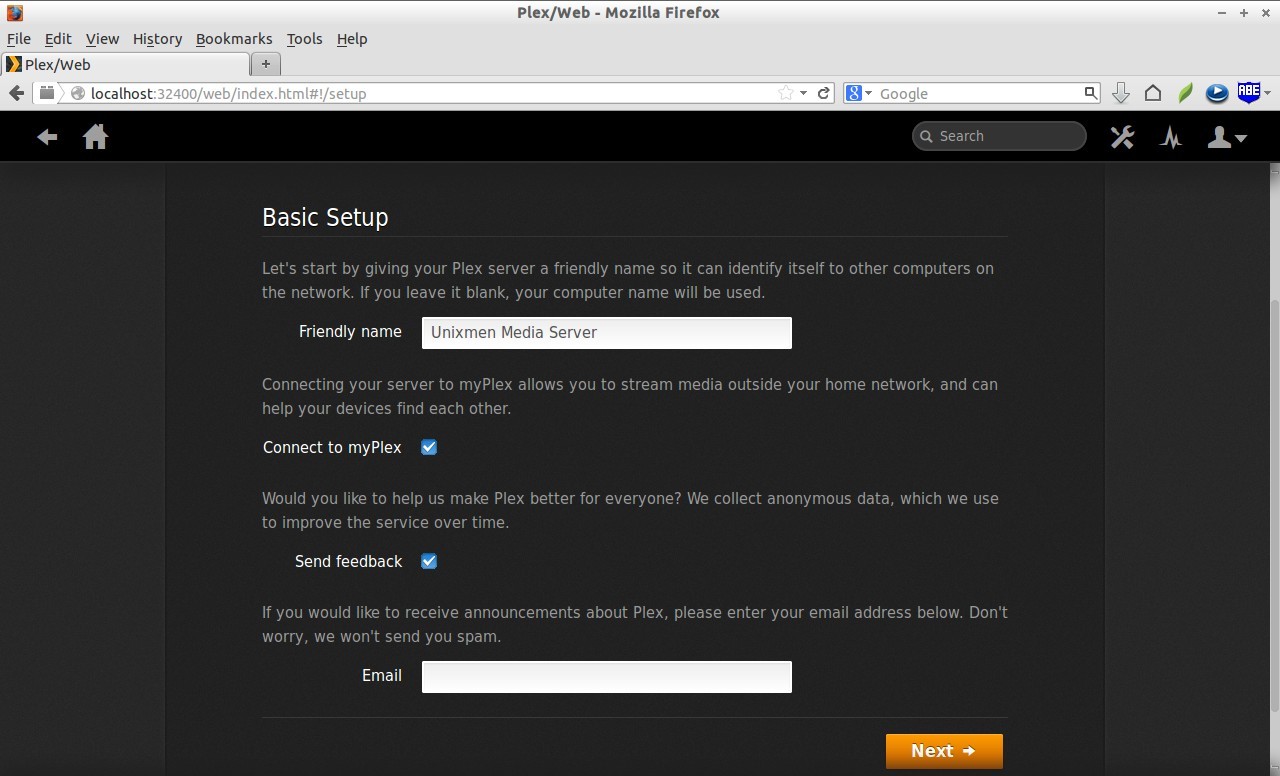Open the Help menu
This screenshot has width=1280, height=776.
352,39
